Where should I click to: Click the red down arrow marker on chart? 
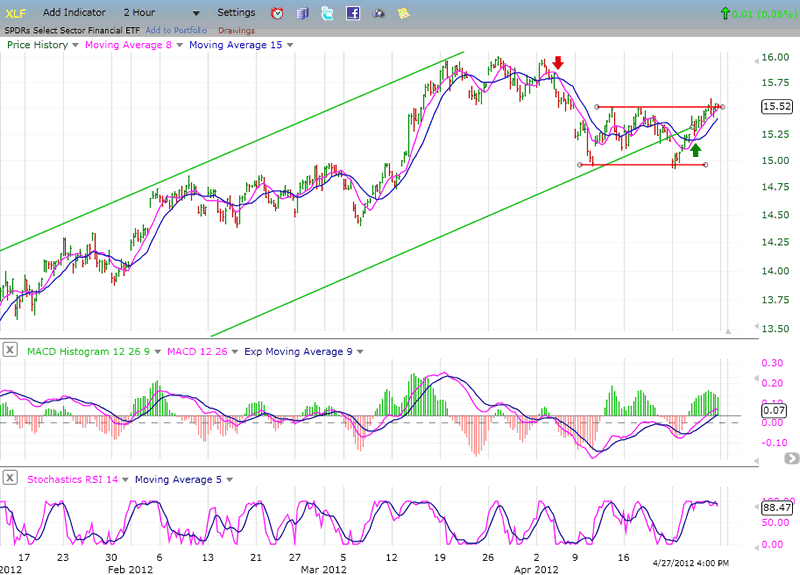[557, 65]
